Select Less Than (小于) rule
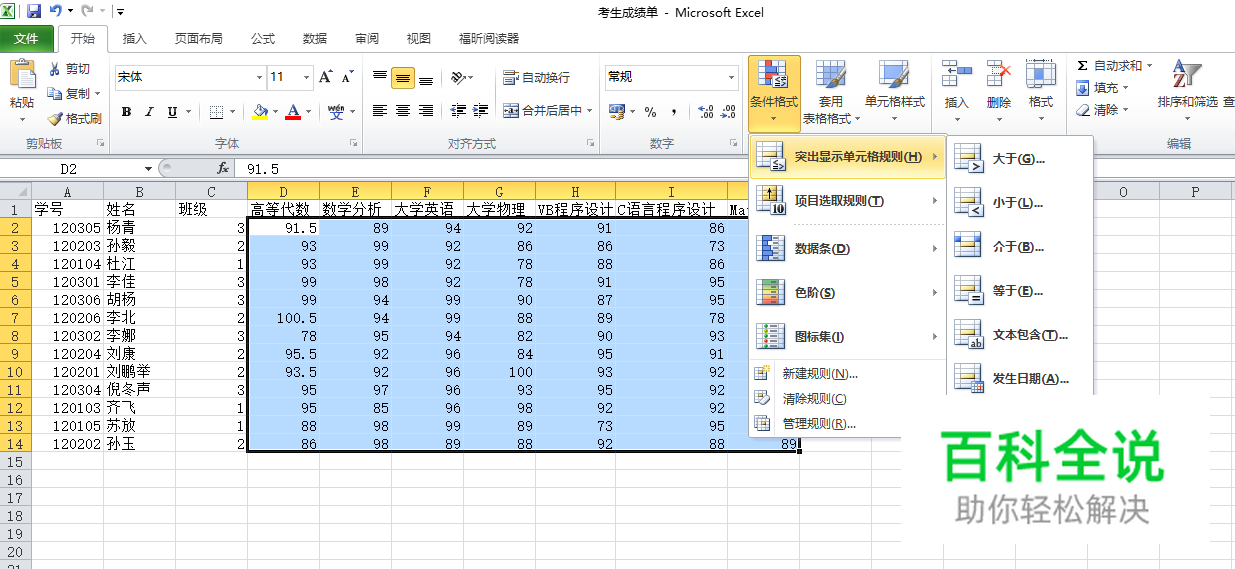The width and height of the screenshot is (1235, 569). pos(1020,203)
